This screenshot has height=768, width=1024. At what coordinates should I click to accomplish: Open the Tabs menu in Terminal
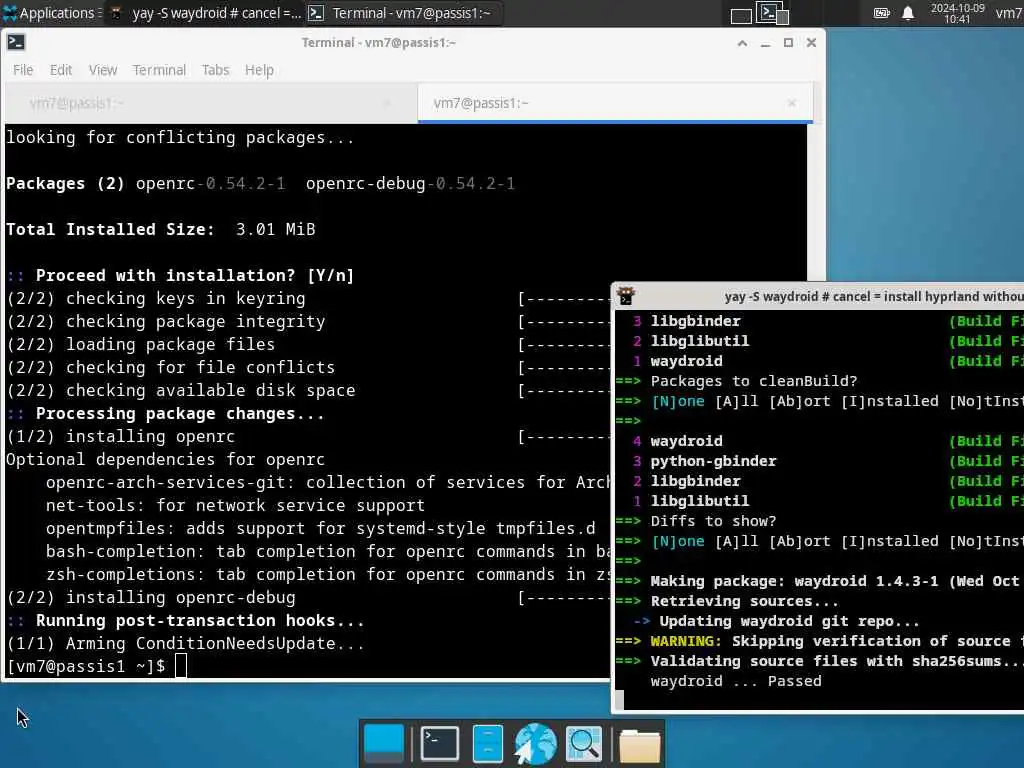click(x=215, y=70)
